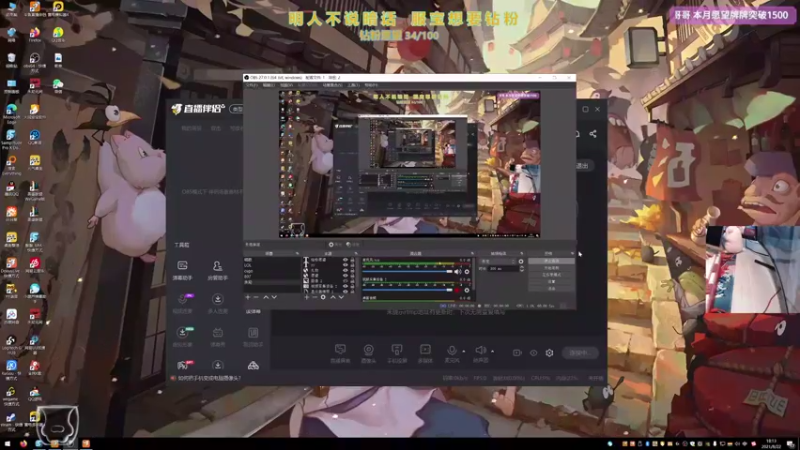
Task: Open 房管助手 tool in 直播伴侣
Action: (217, 270)
